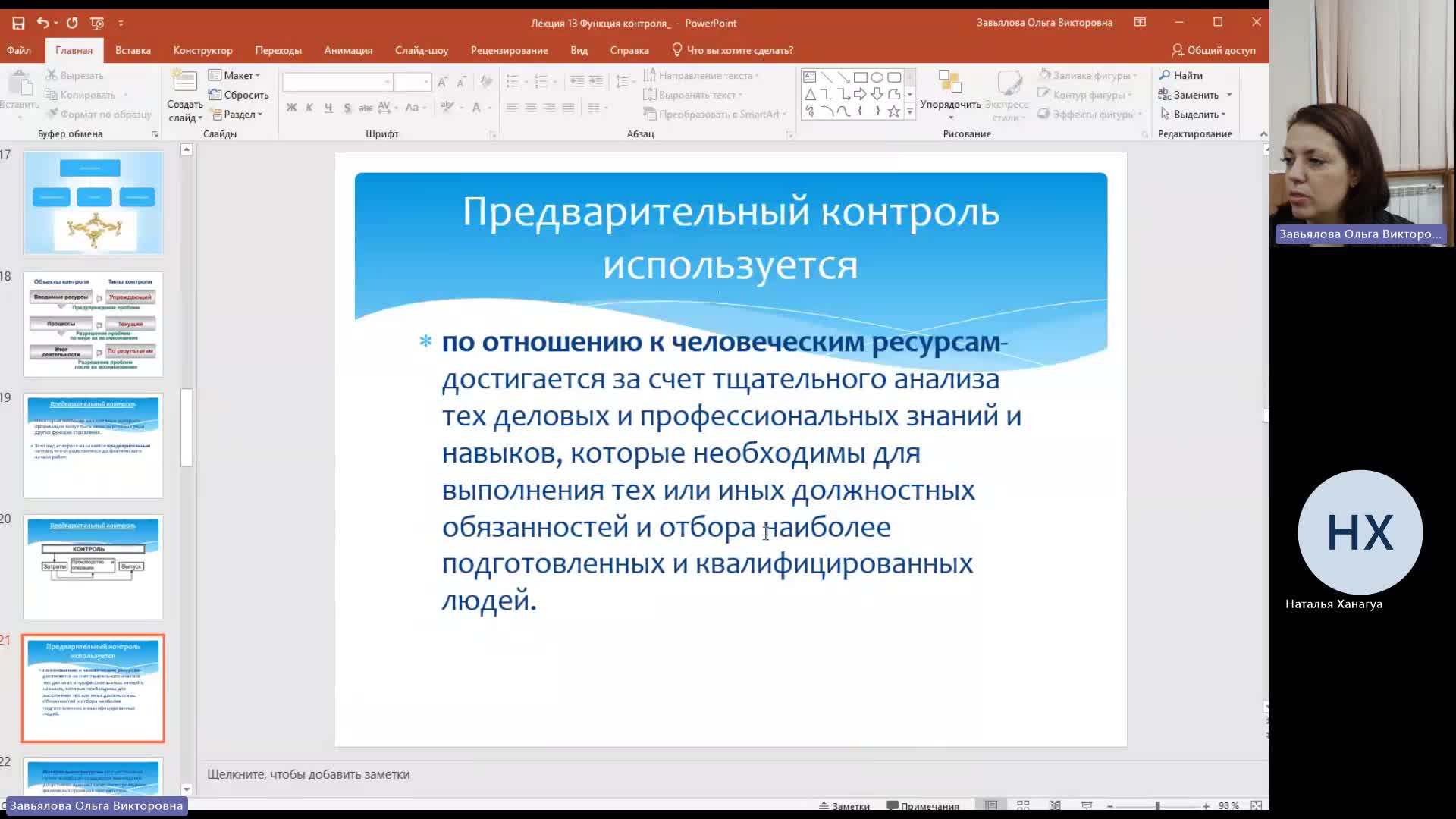The image size is (1456, 819).
Task: Center align the text
Action: tap(531, 108)
